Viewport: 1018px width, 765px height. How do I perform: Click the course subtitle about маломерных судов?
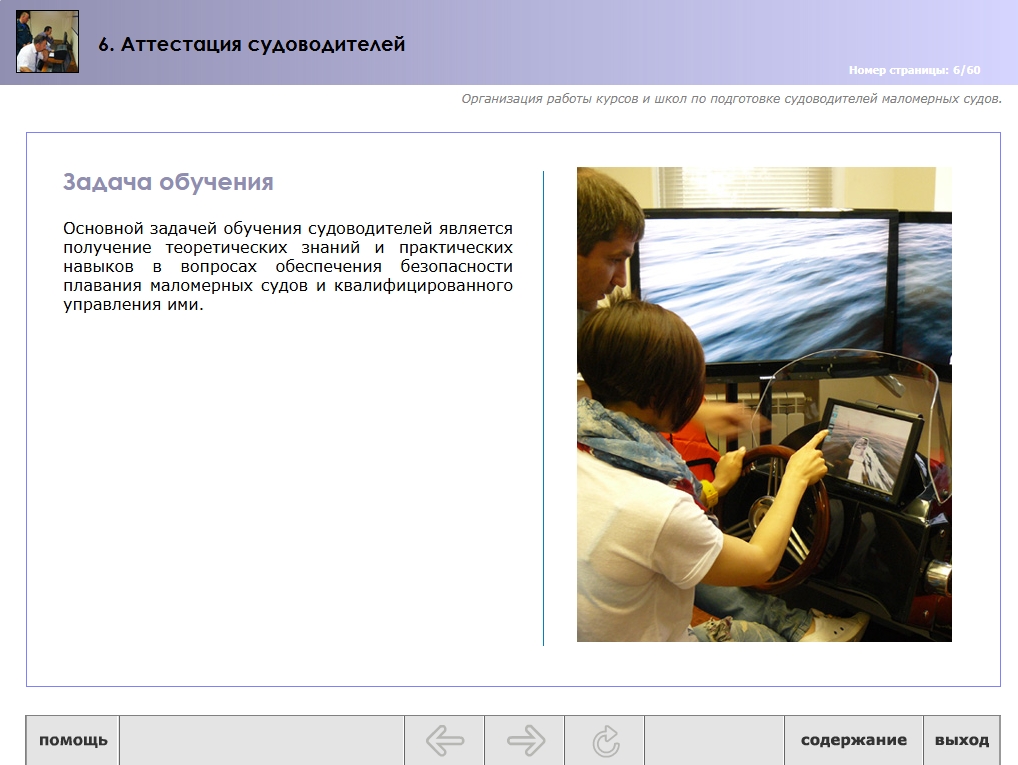click(x=732, y=99)
